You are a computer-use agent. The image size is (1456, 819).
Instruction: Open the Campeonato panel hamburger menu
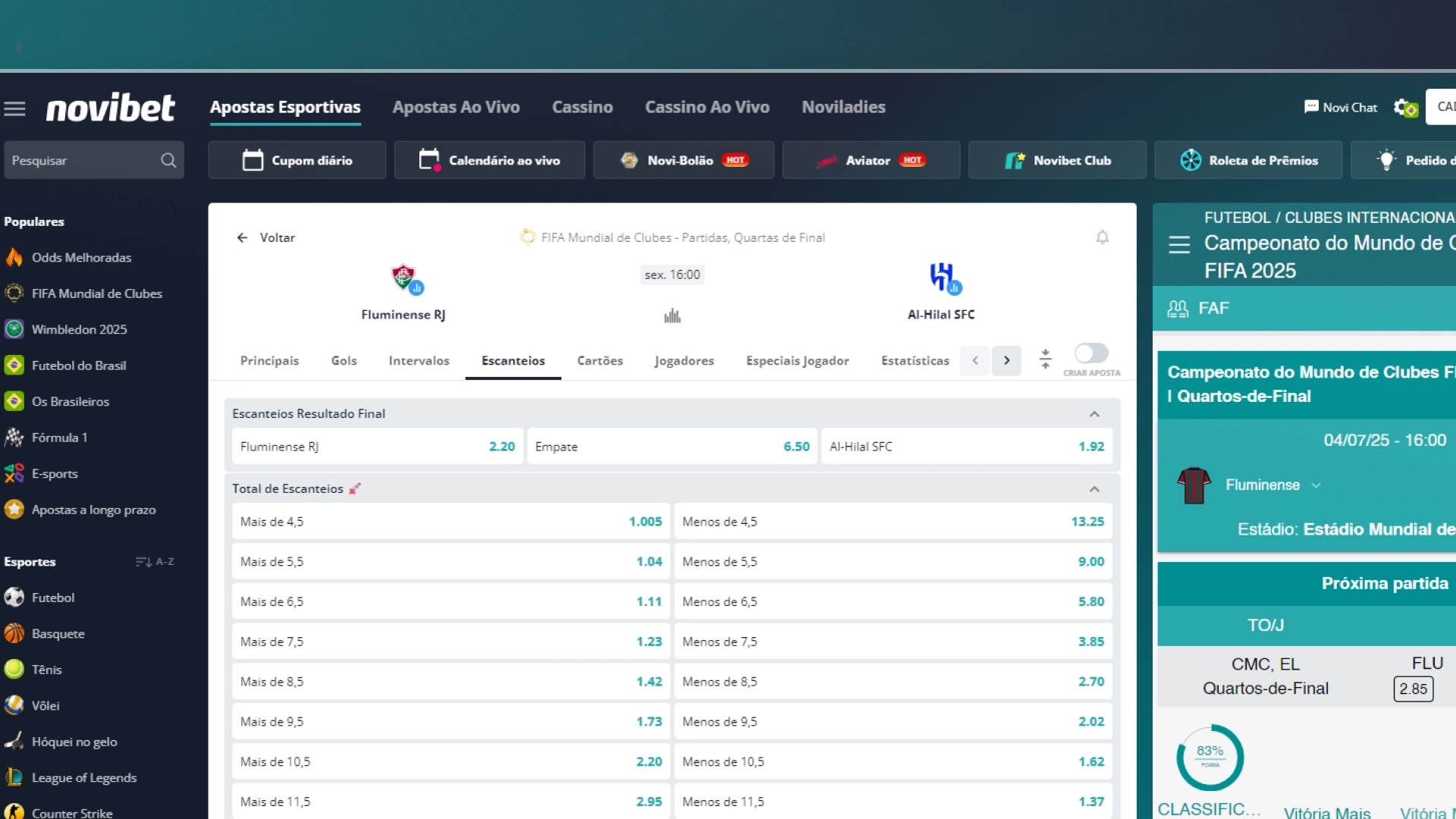1178,245
